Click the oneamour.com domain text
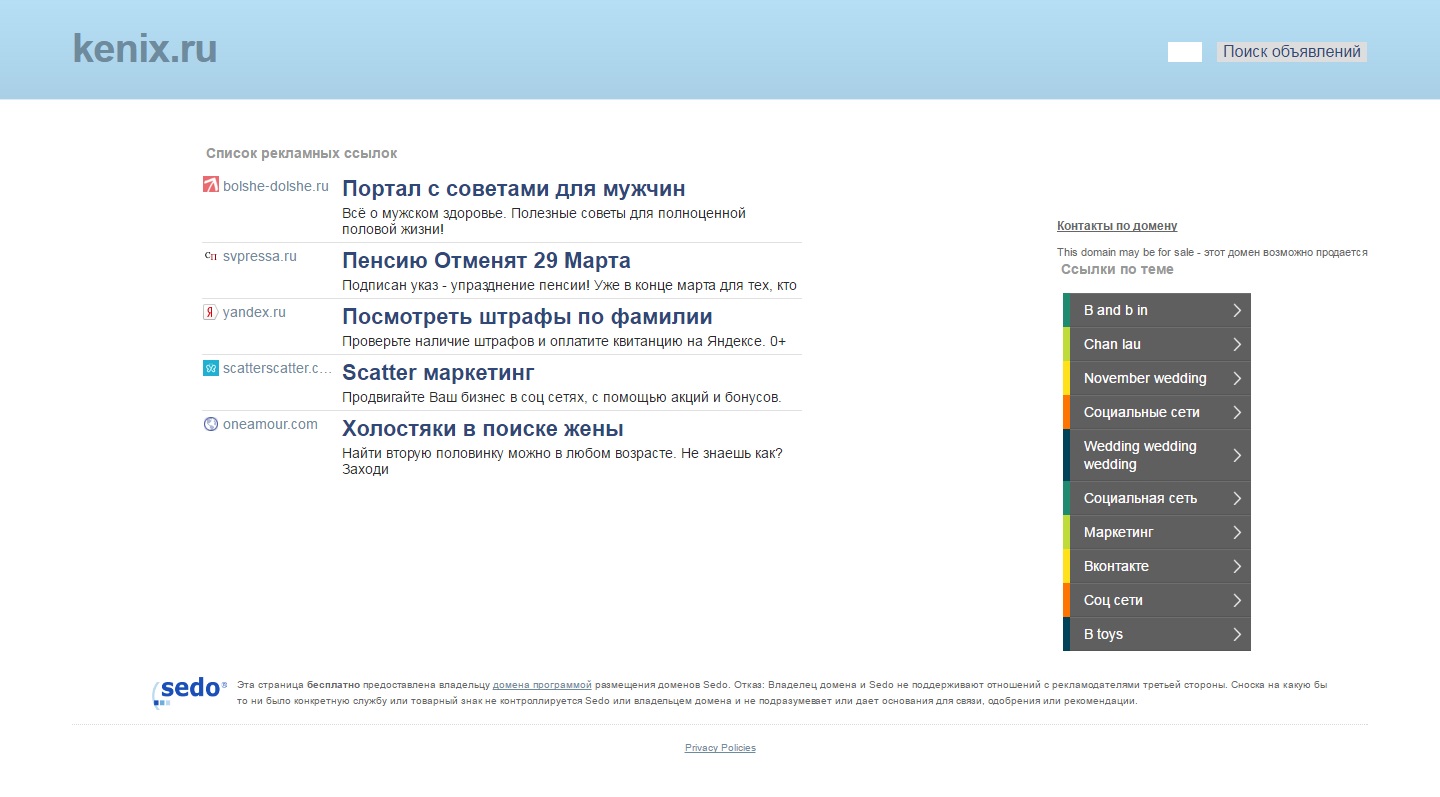 (270, 424)
